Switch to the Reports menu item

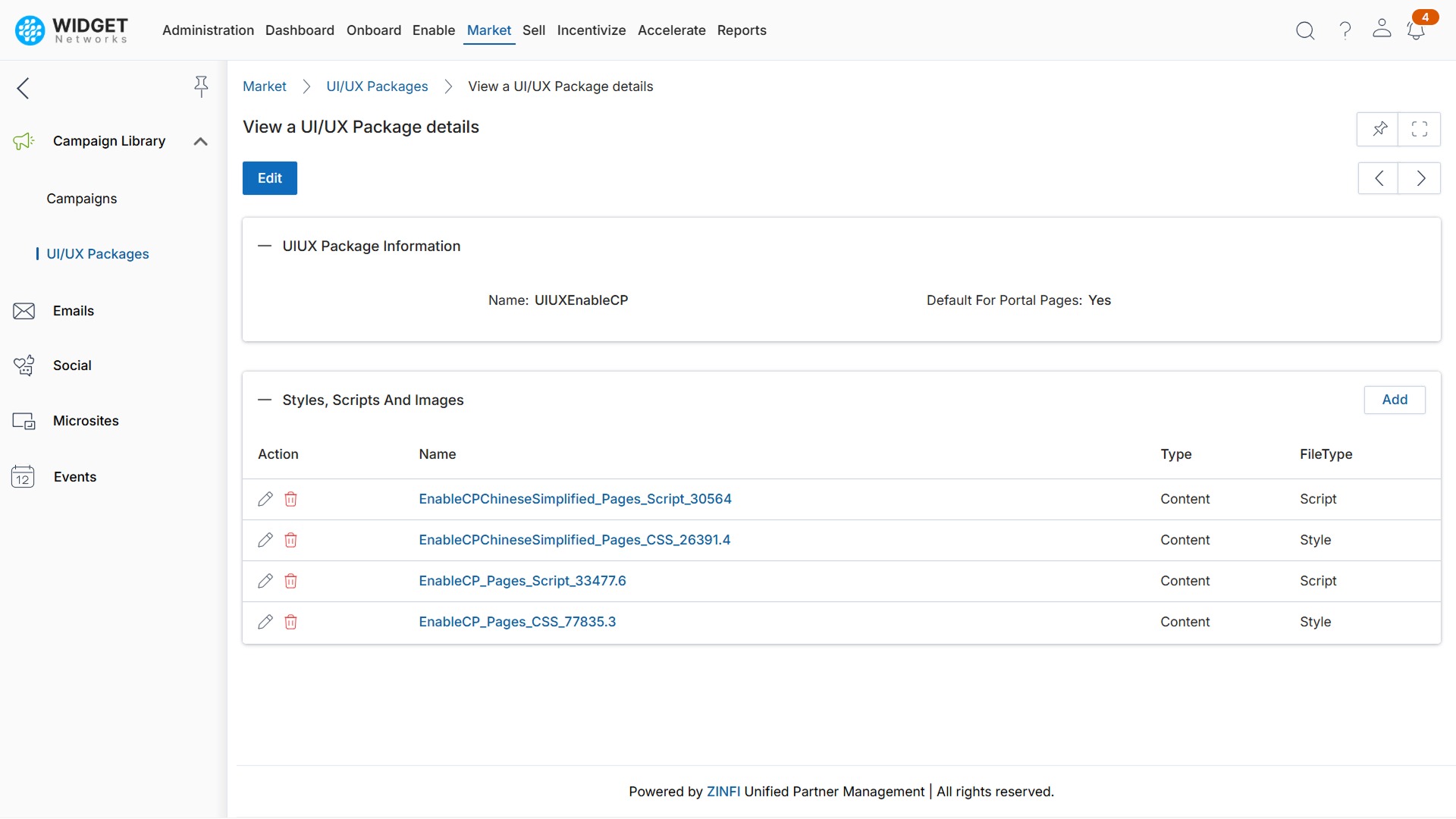[742, 30]
